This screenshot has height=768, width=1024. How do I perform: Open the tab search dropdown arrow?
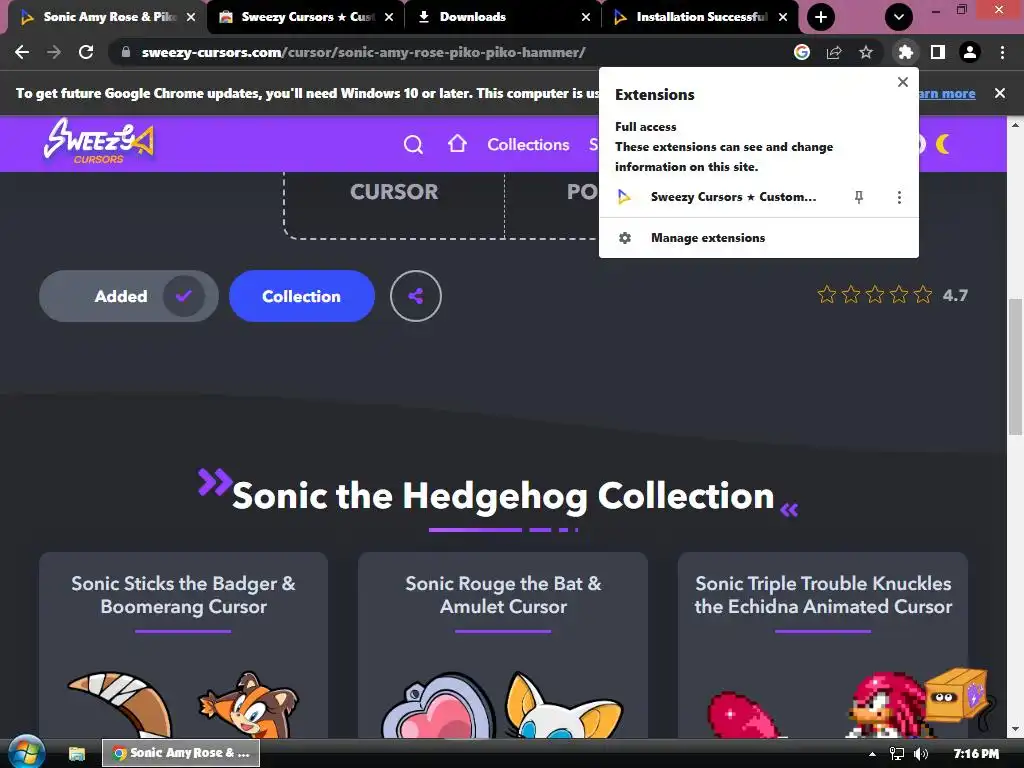coord(899,17)
